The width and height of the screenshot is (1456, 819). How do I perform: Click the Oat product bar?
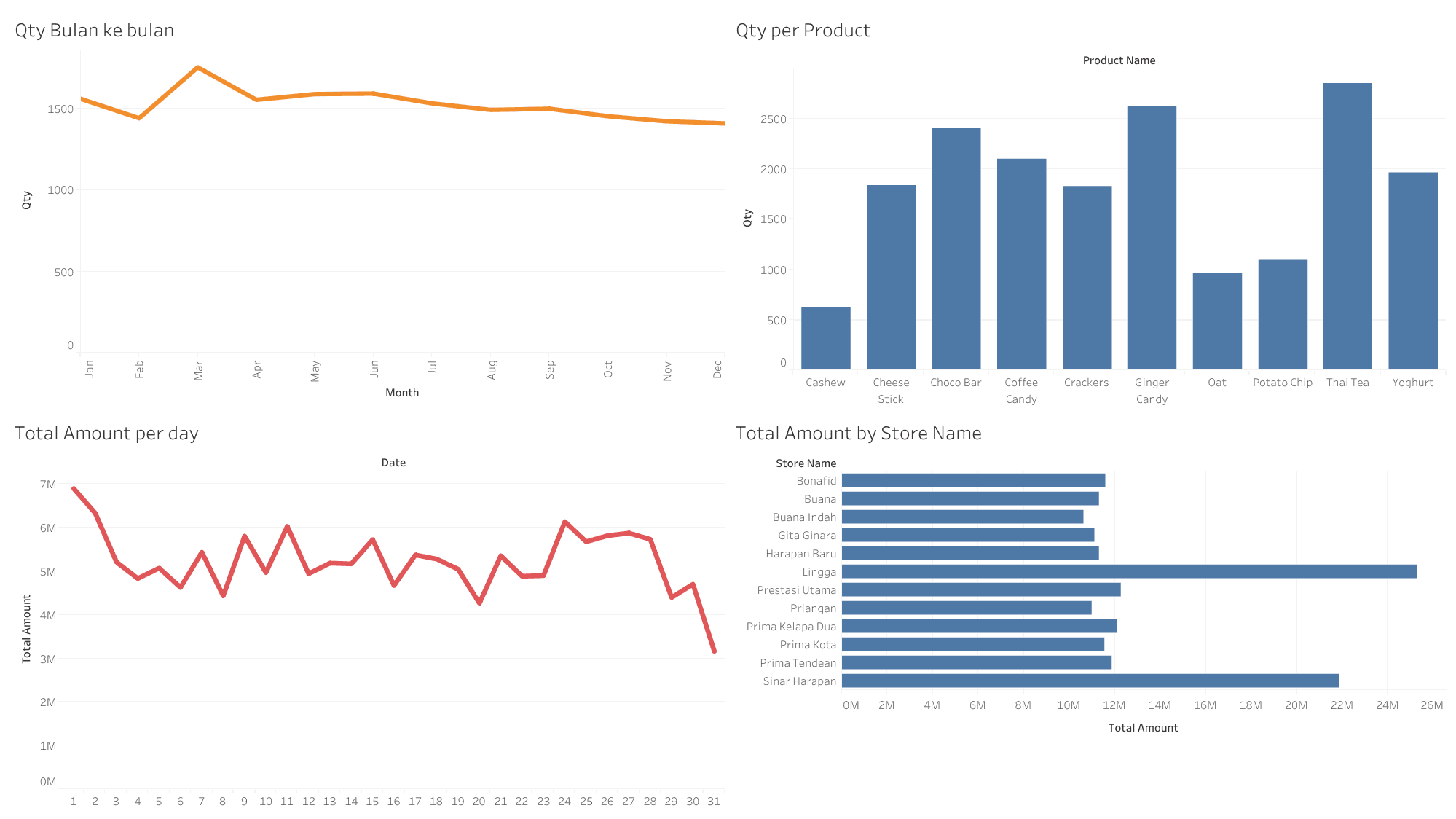click(1216, 321)
